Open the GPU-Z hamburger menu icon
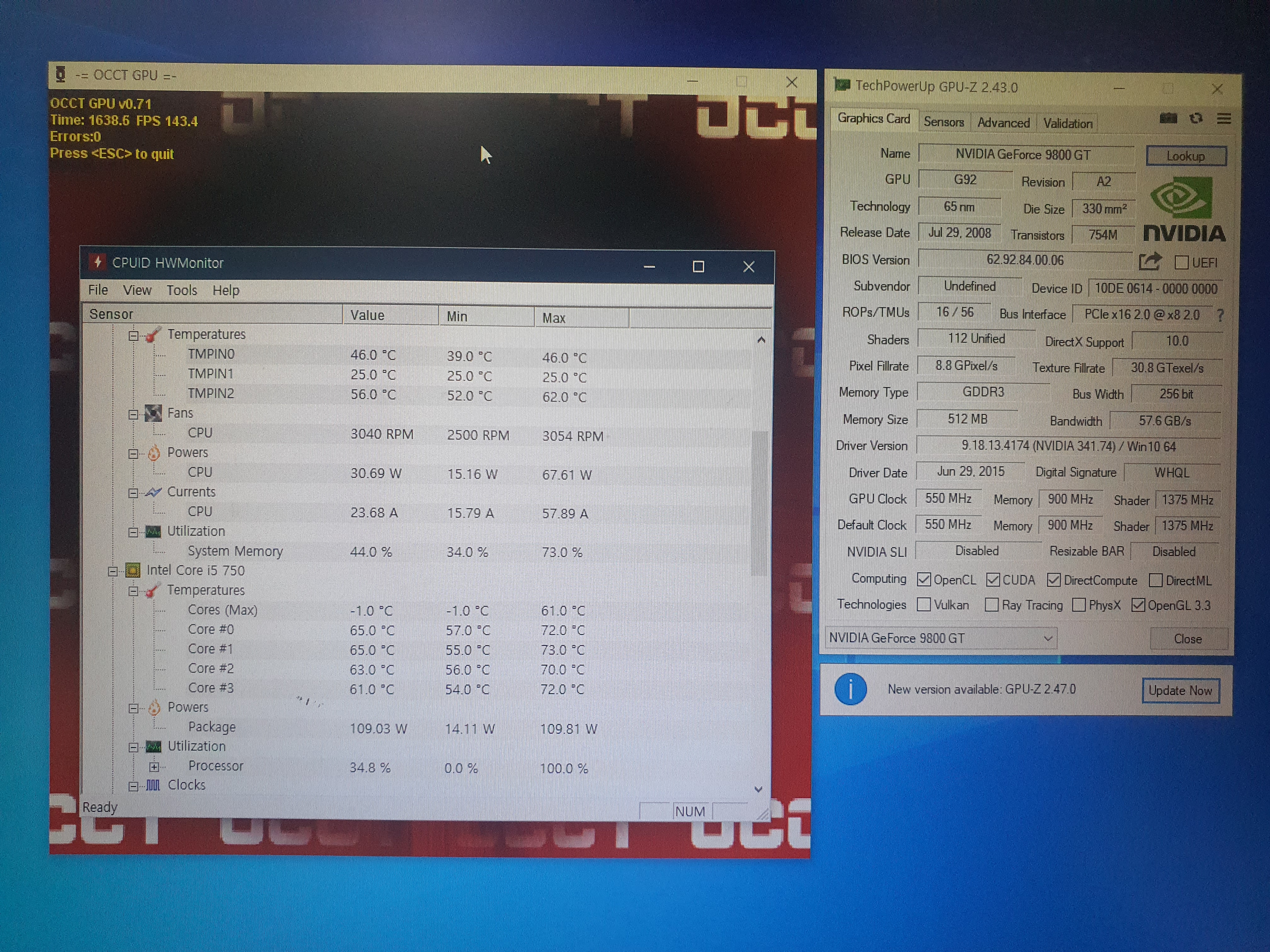 click(x=1223, y=119)
